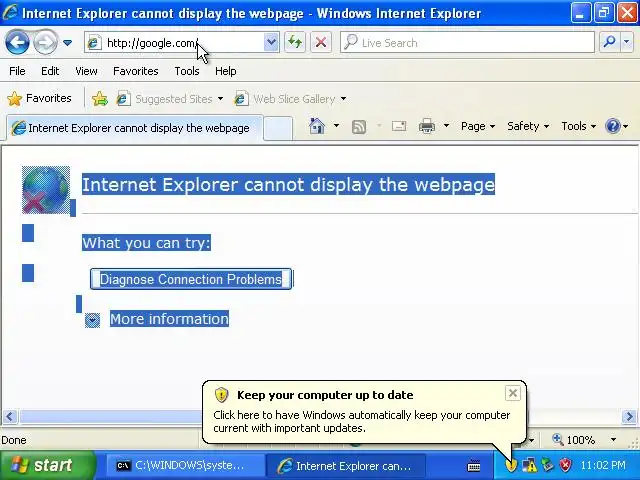Click the 11:02 PM system clock
Screen dimensions: 640x480
(x=603, y=465)
